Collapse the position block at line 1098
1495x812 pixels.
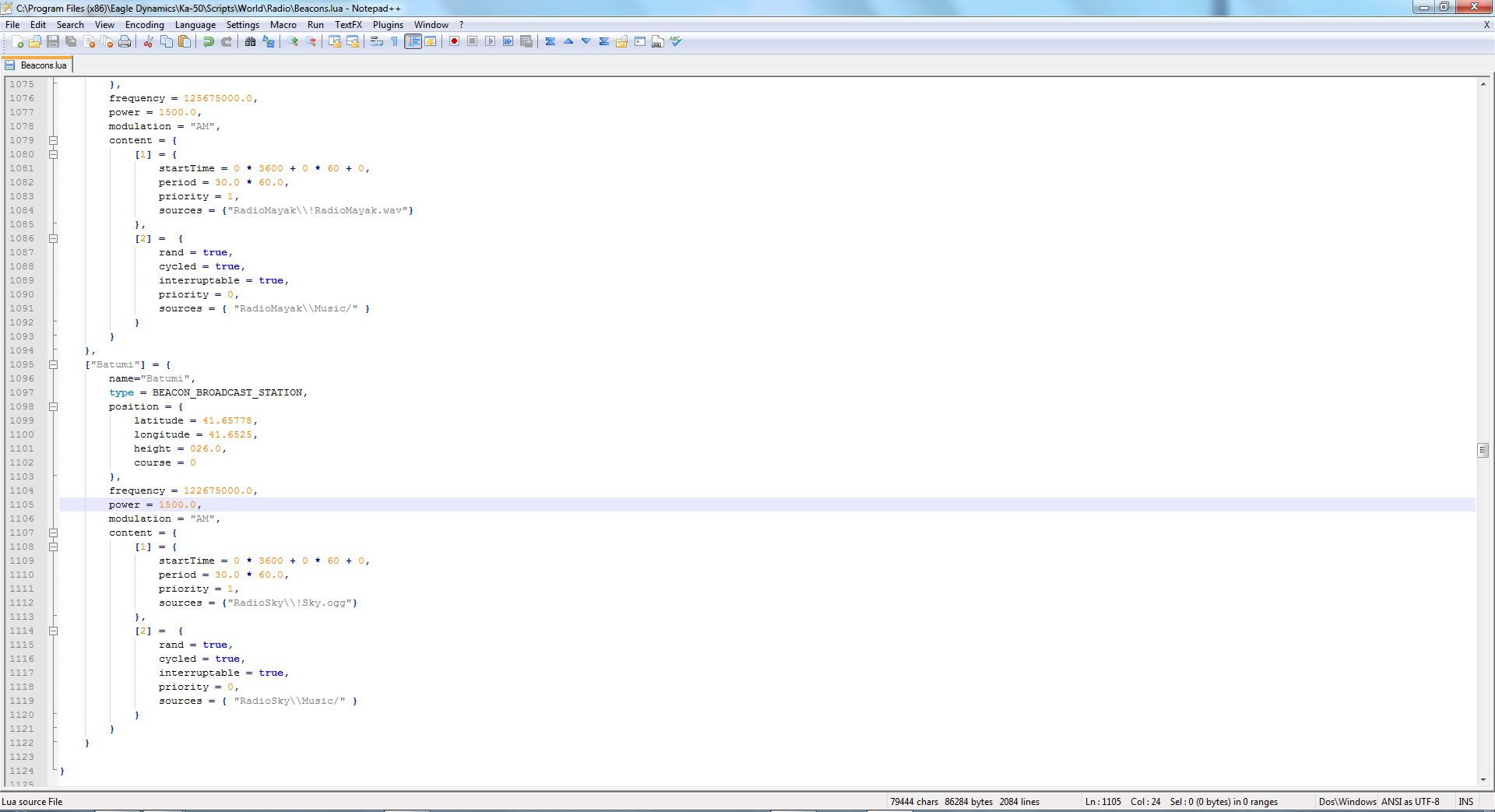(53, 407)
